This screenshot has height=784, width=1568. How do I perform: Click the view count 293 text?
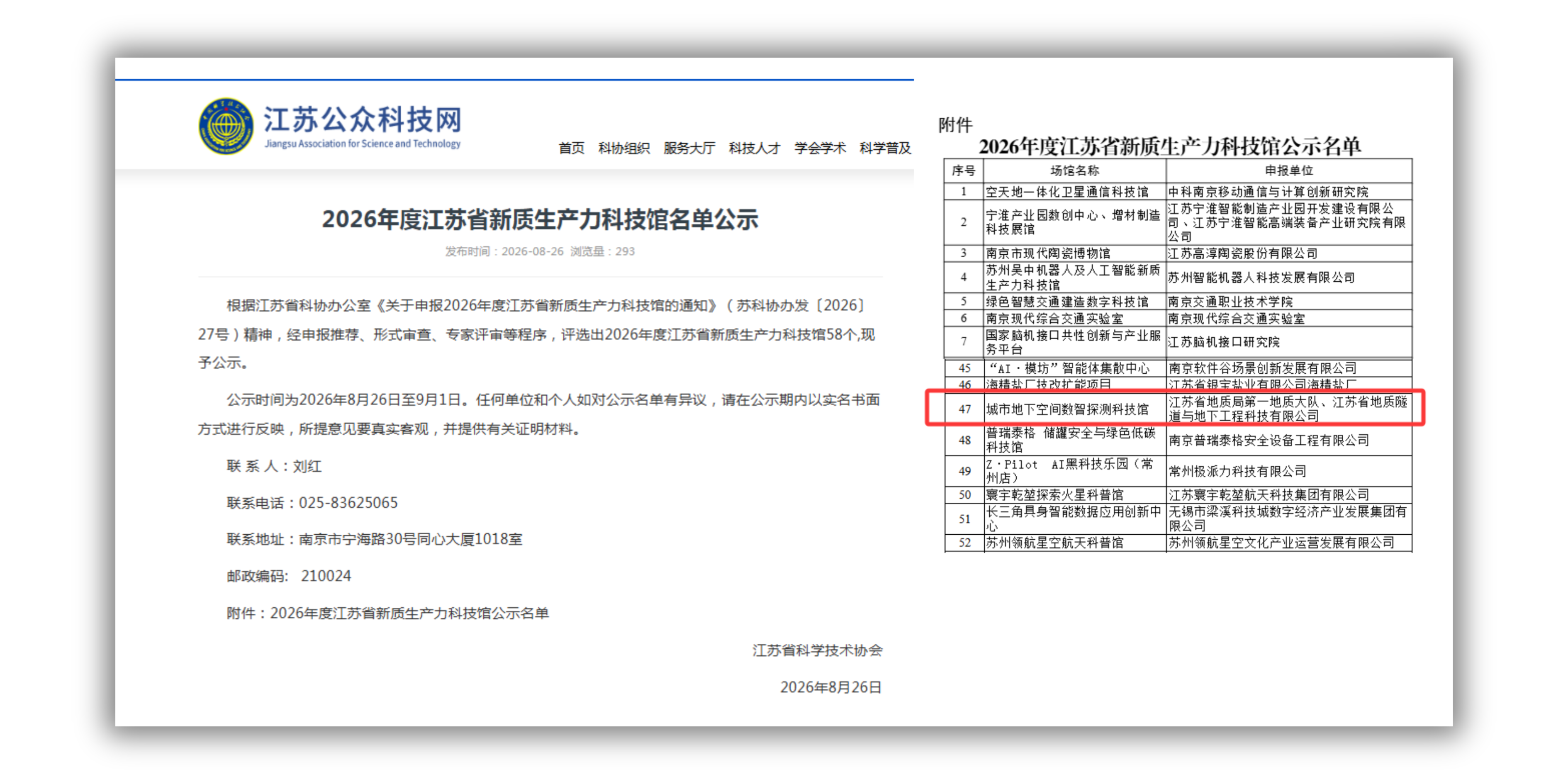(625, 251)
